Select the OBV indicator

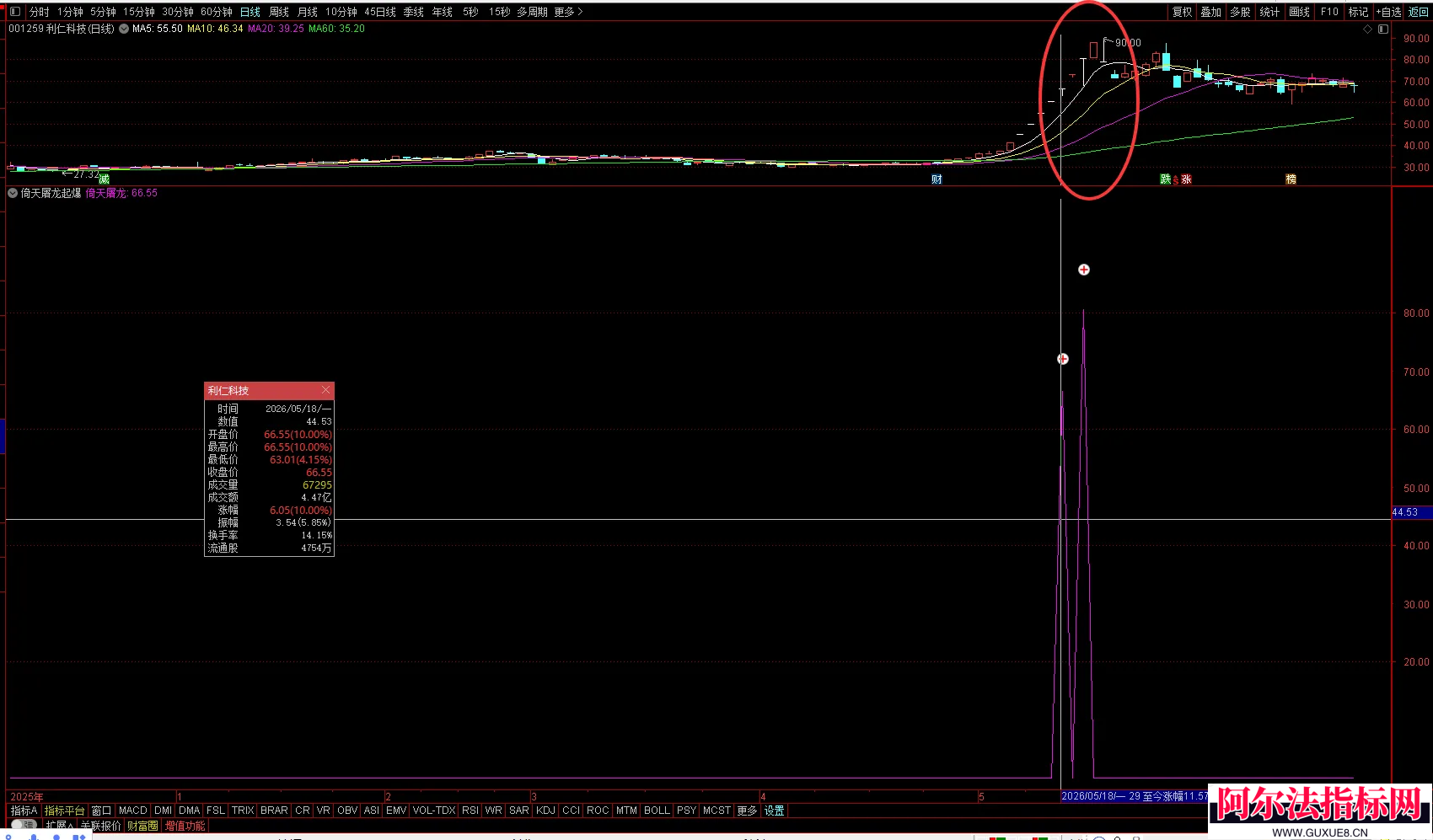347,811
